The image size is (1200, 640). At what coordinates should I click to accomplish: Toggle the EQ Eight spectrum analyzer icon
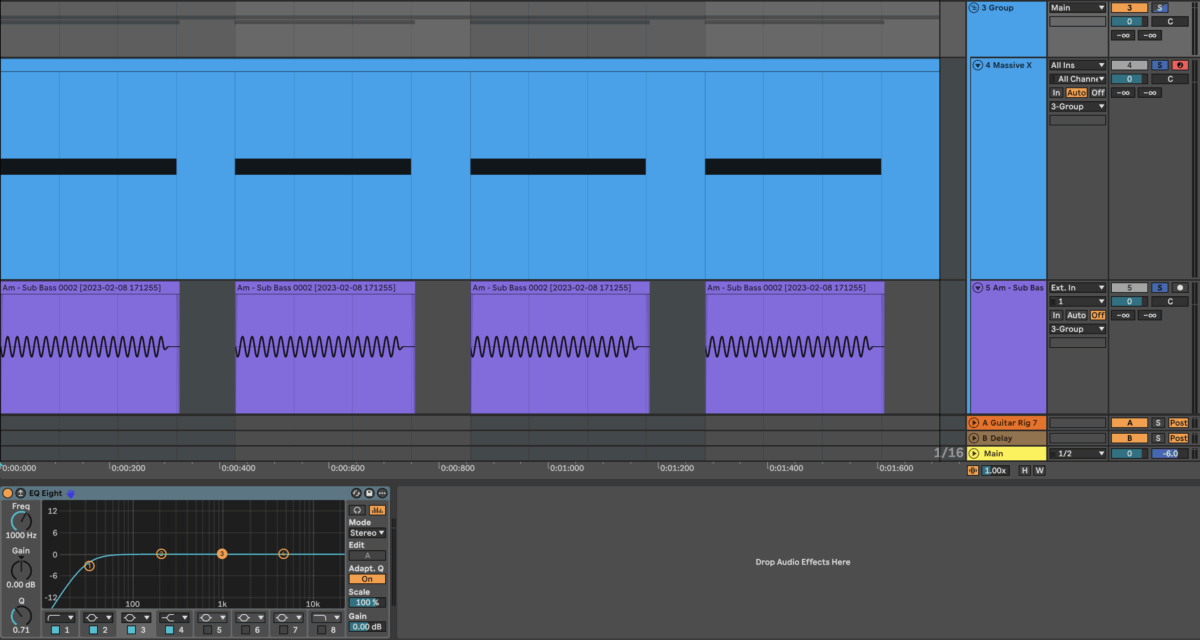tap(377, 510)
